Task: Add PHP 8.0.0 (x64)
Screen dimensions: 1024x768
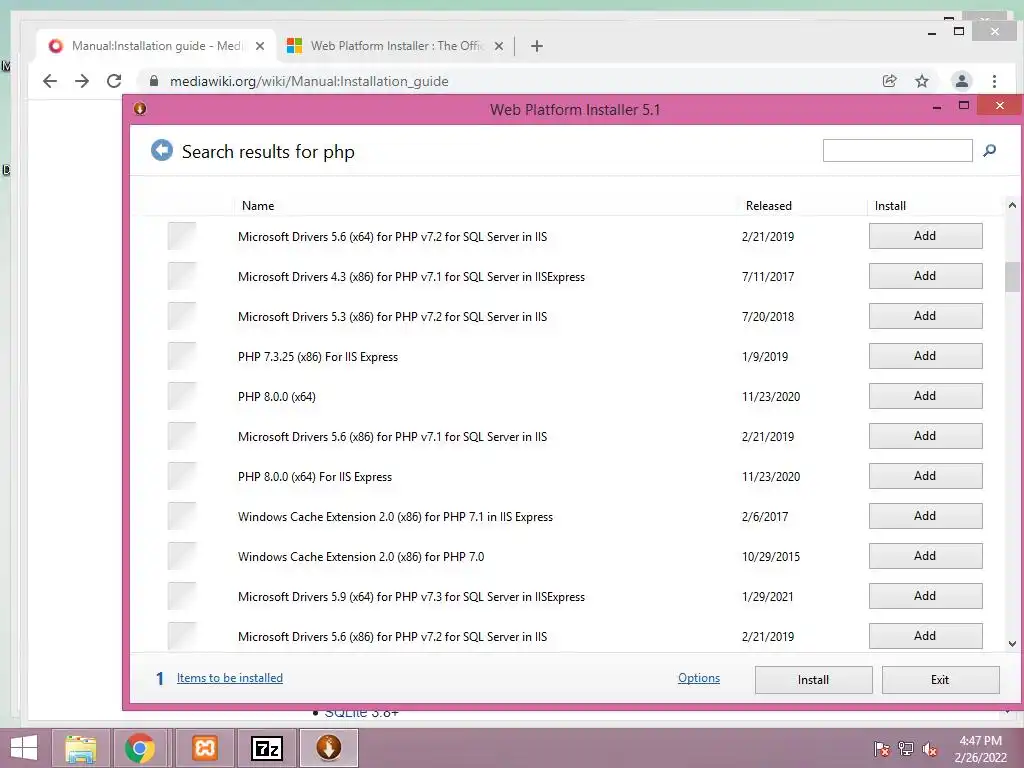Action: tap(925, 396)
